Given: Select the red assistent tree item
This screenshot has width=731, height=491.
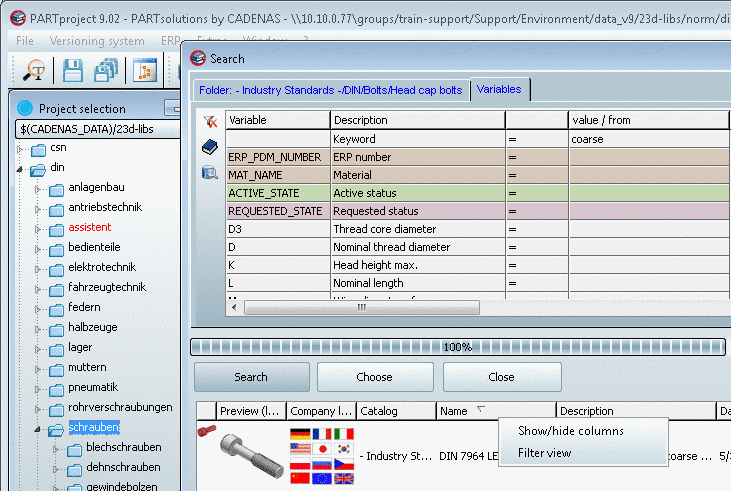Looking at the screenshot, I should (x=90, y=227).
